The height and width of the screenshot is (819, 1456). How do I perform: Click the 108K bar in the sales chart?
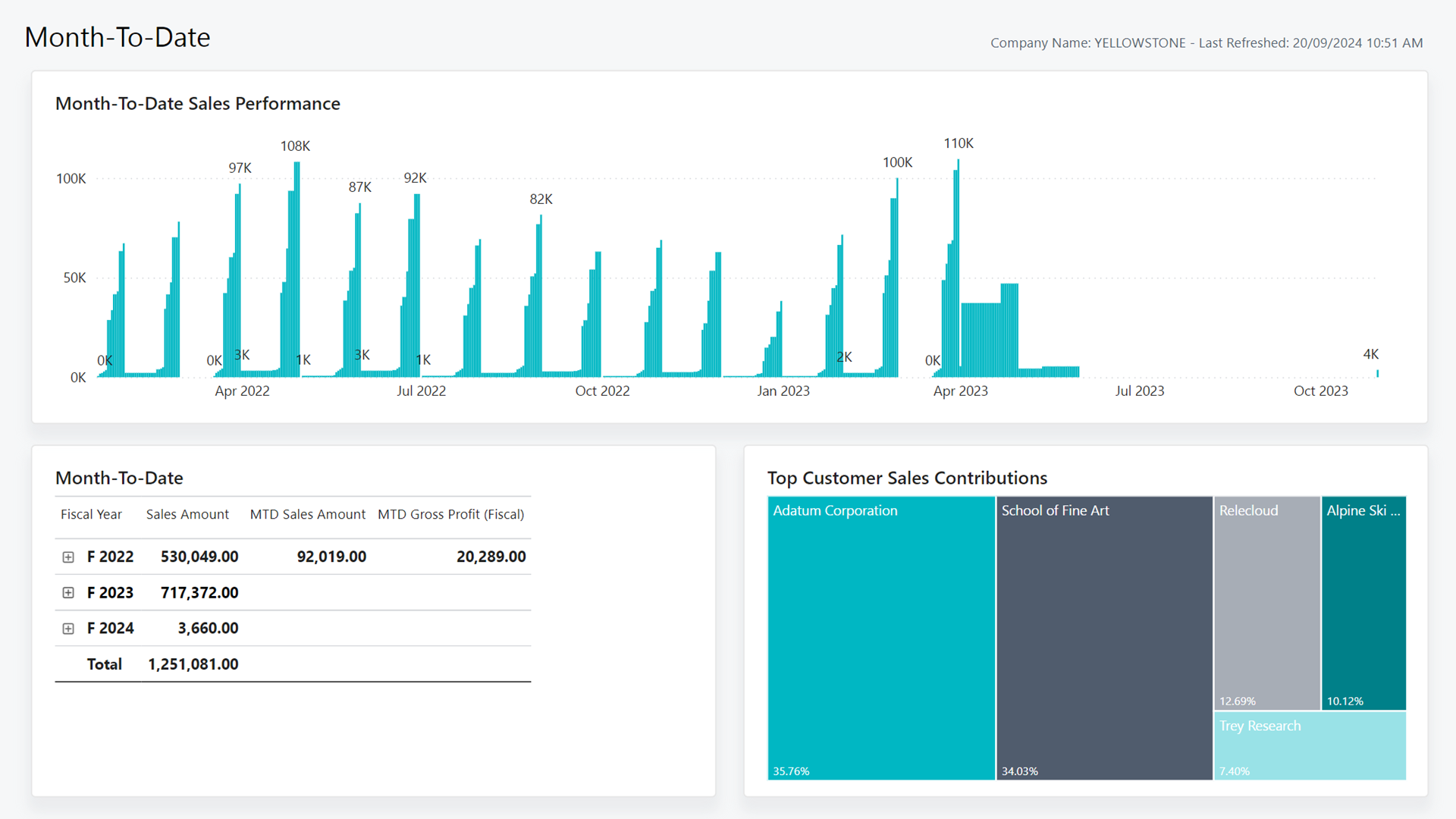pyautogui.click(x=296, y=265)
